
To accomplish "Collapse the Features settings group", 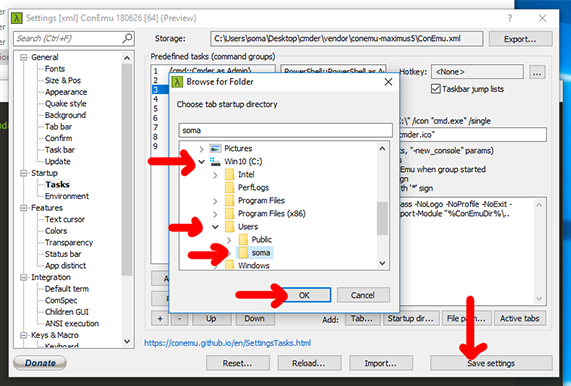I will click(x=24, y=208).
